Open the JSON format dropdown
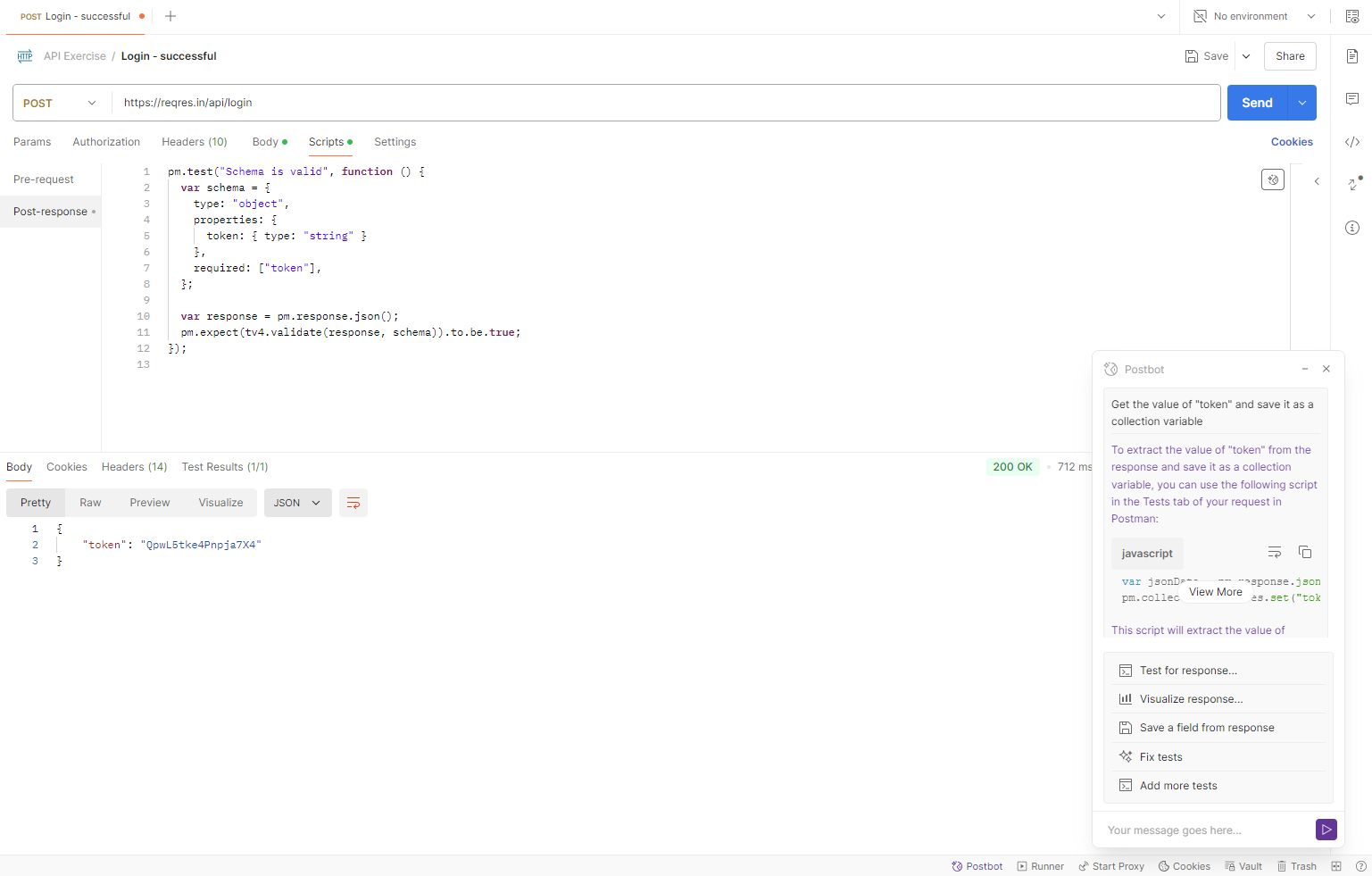1372x876 pixels. [x=297, y=503]
